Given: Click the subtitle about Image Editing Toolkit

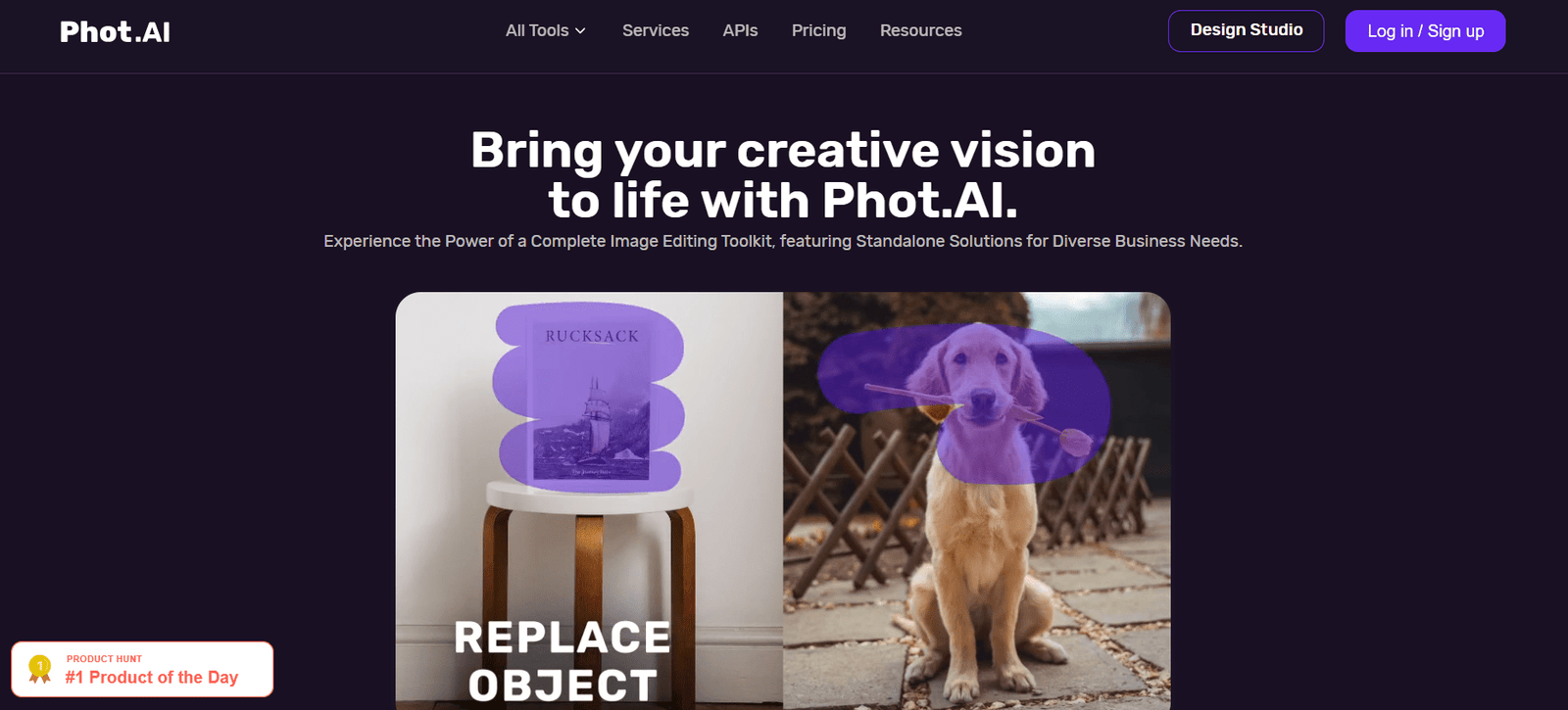Looking at the screenshot, I should point(783,241).
